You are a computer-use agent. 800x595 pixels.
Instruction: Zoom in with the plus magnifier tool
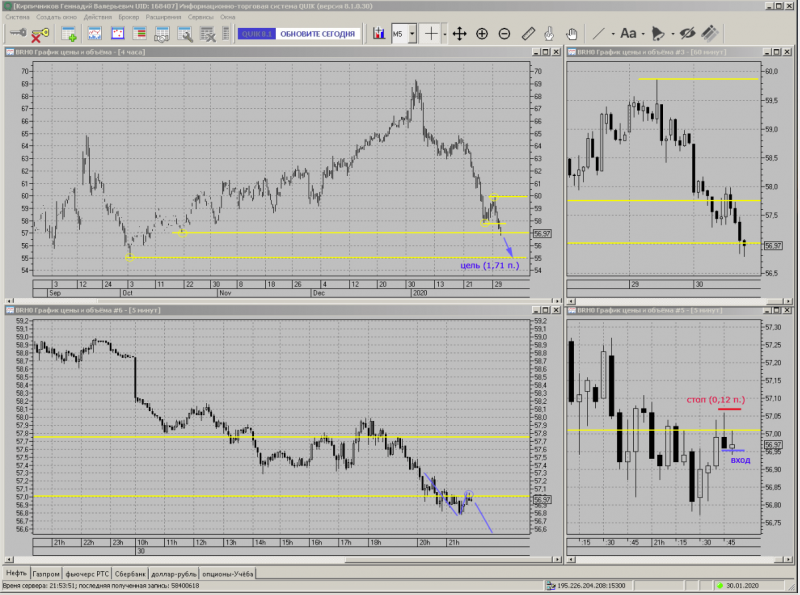pyautogui.click(x=482, y=34)
